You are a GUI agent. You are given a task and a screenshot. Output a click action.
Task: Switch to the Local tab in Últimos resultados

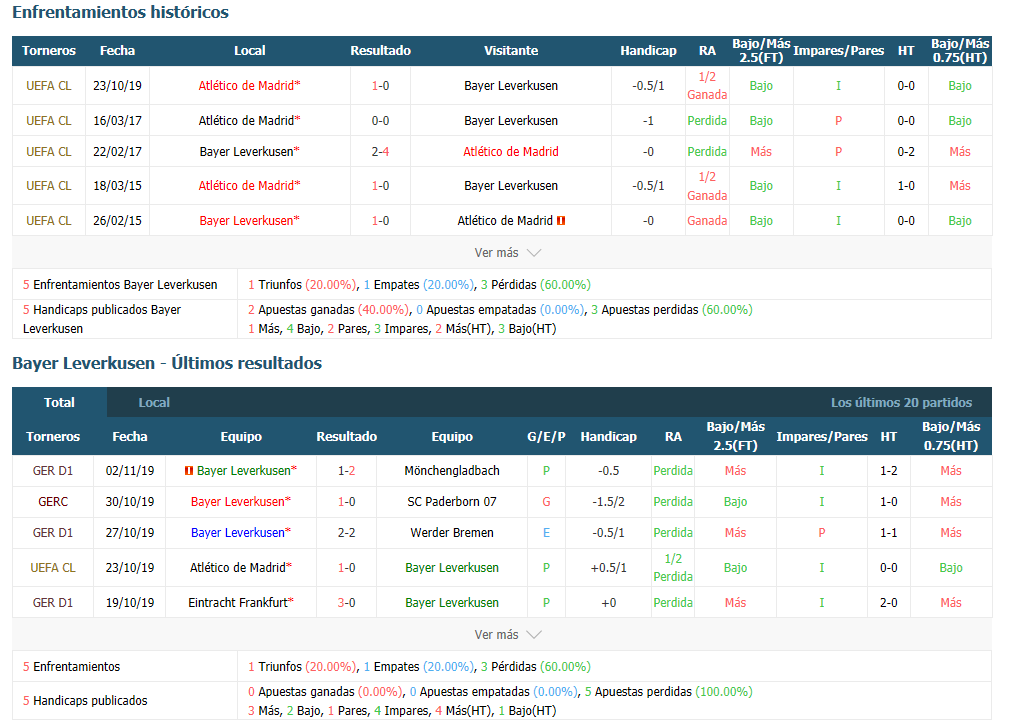click(x=154, y=403)
